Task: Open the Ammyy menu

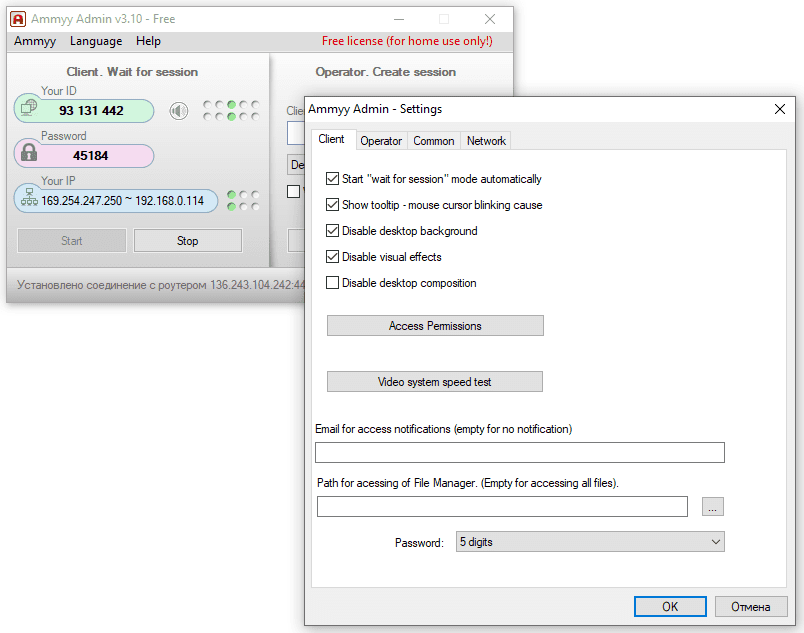Action: pyautogui.click(x=35, y=41)
